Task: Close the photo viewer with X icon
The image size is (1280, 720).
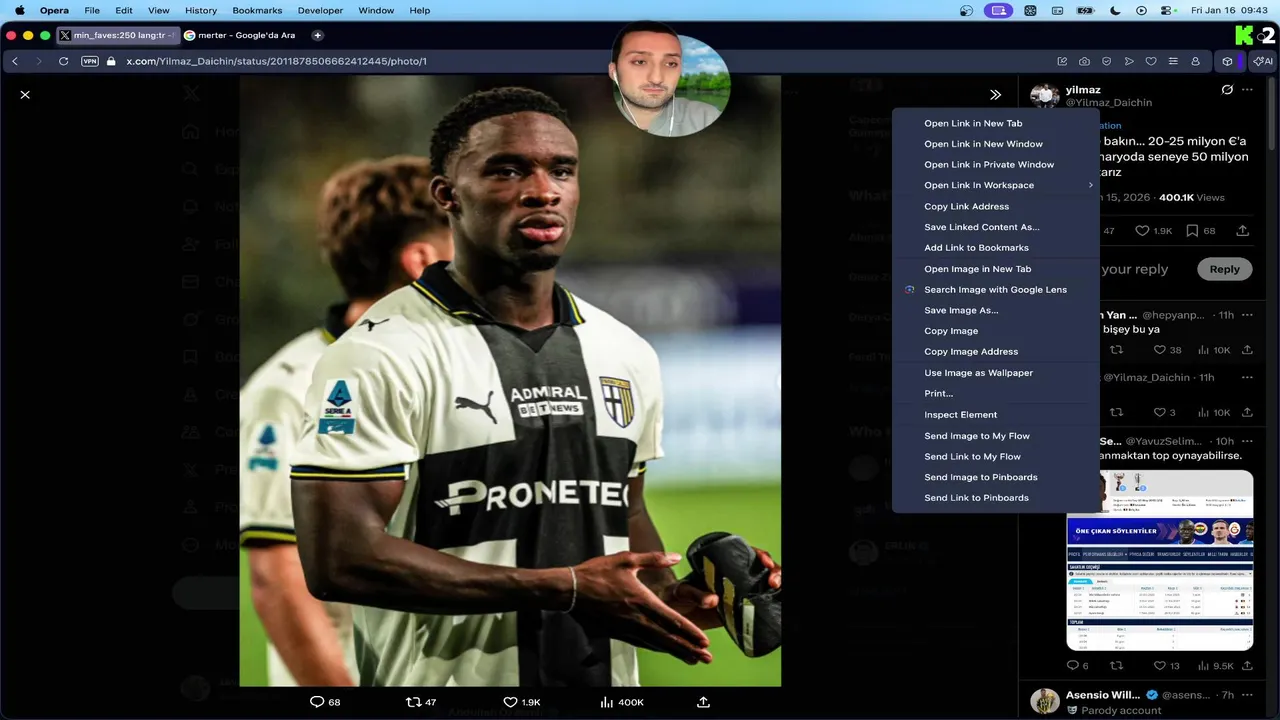Action: (25, 95)
